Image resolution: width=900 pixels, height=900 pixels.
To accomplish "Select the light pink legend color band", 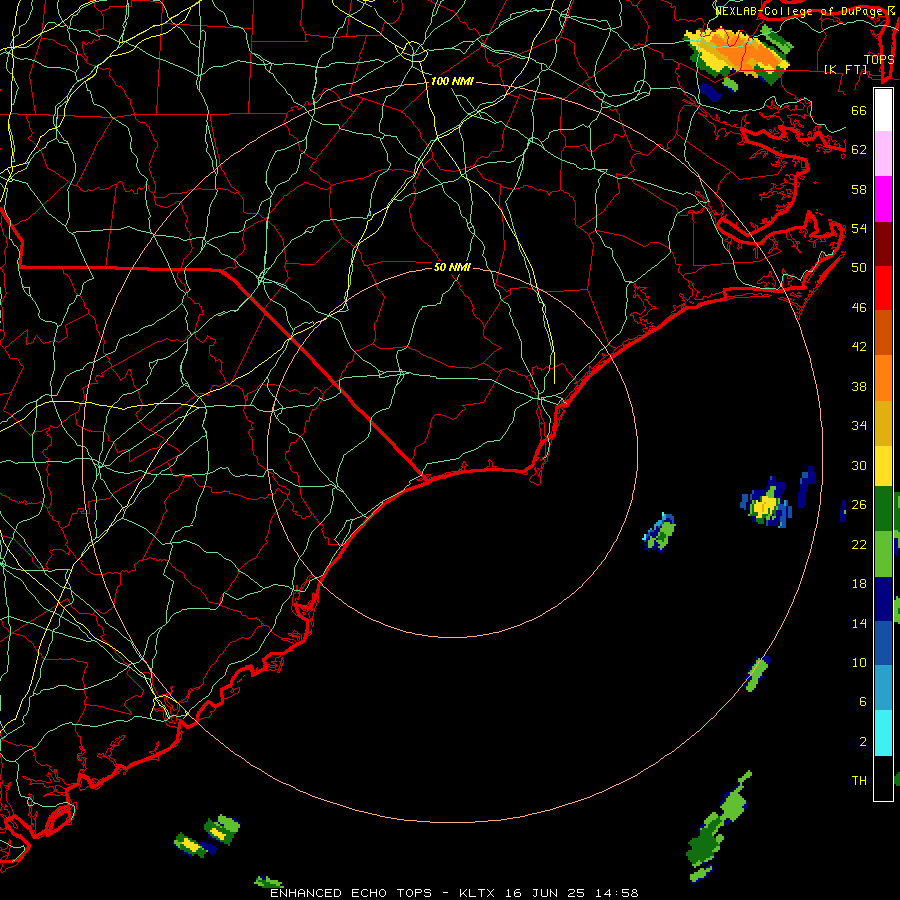I will pyautogui.click(x=883, y=154).
